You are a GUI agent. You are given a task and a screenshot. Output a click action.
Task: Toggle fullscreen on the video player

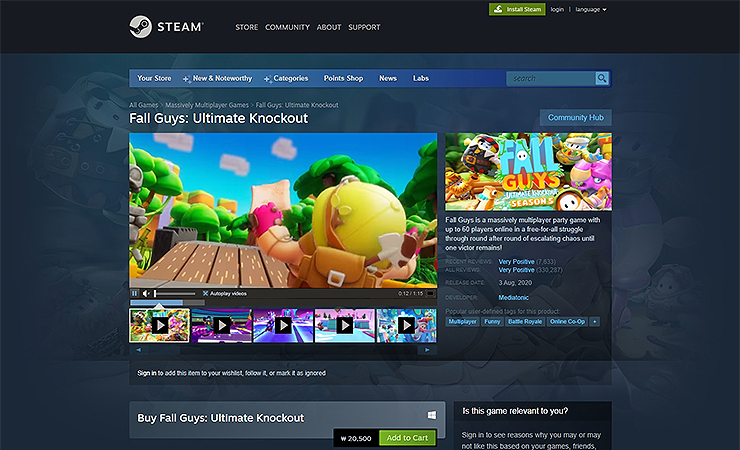click(430, 293)
